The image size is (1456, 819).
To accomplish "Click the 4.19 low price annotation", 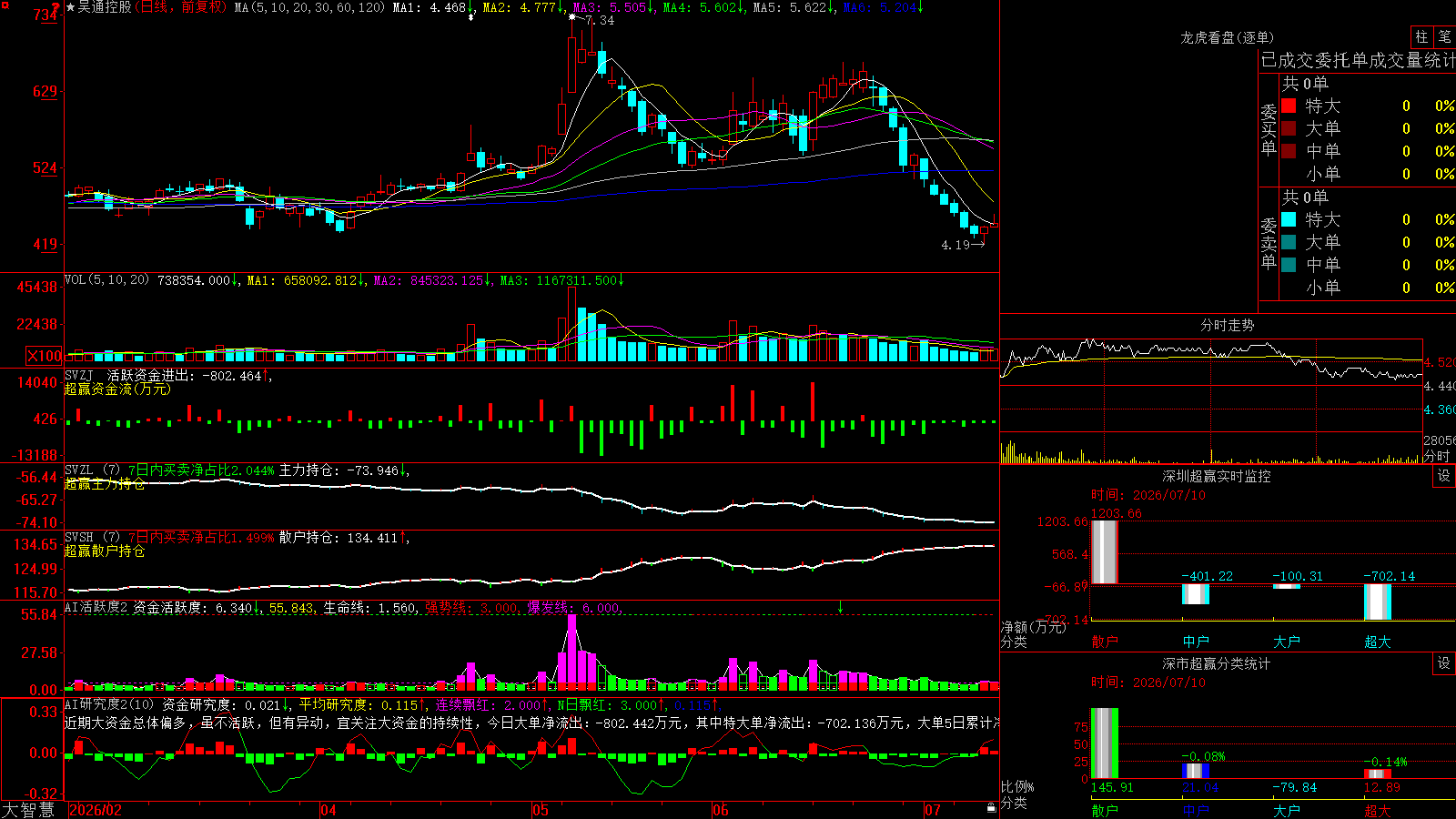I will pos(955,245).
